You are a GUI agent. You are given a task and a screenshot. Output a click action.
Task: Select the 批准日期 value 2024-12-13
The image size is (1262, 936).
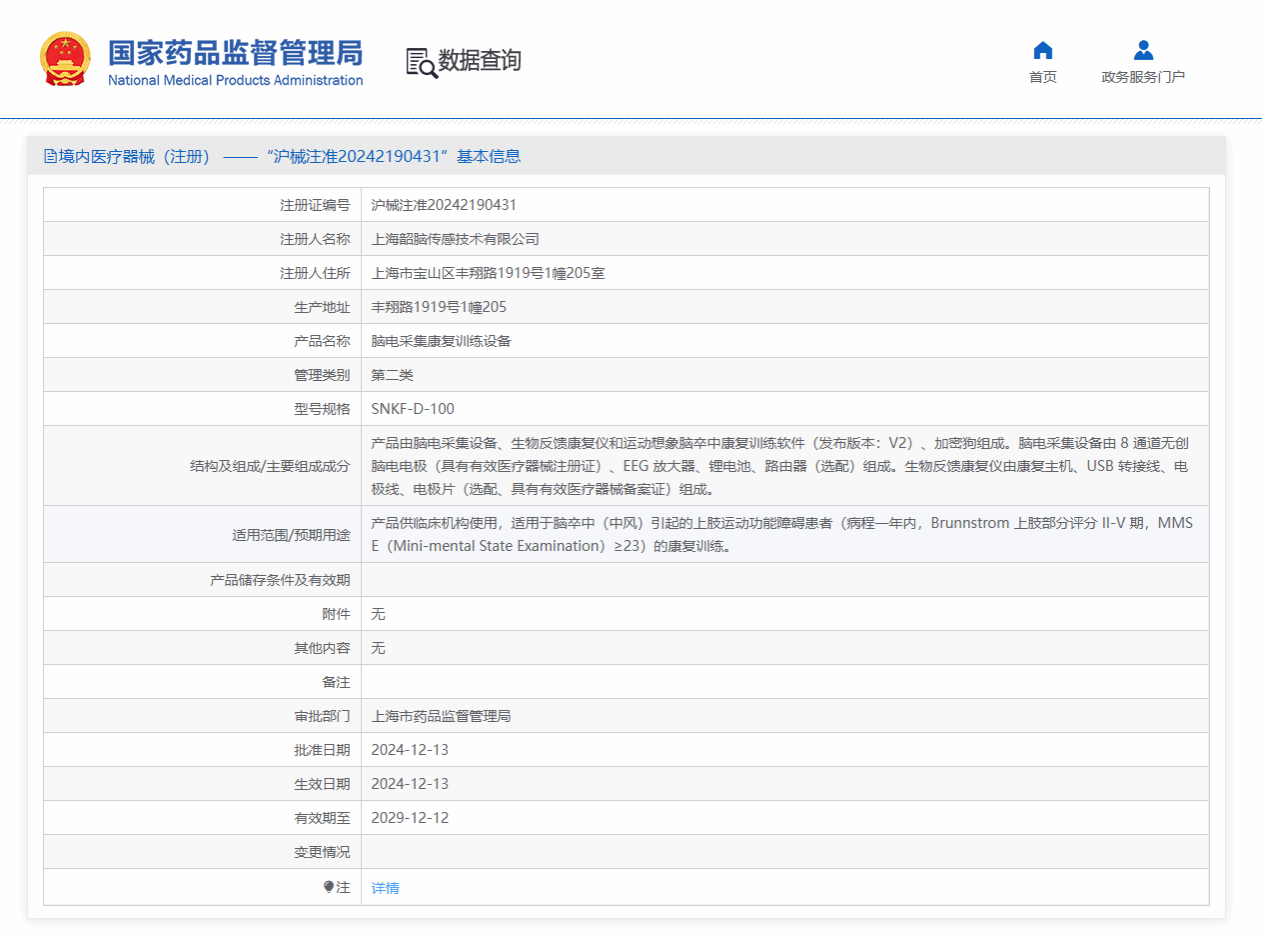(408, 749)
